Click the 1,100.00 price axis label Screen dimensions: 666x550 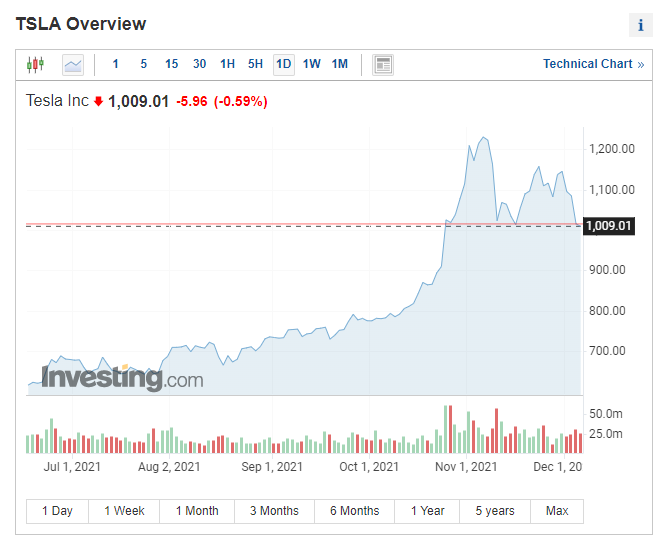612,189
